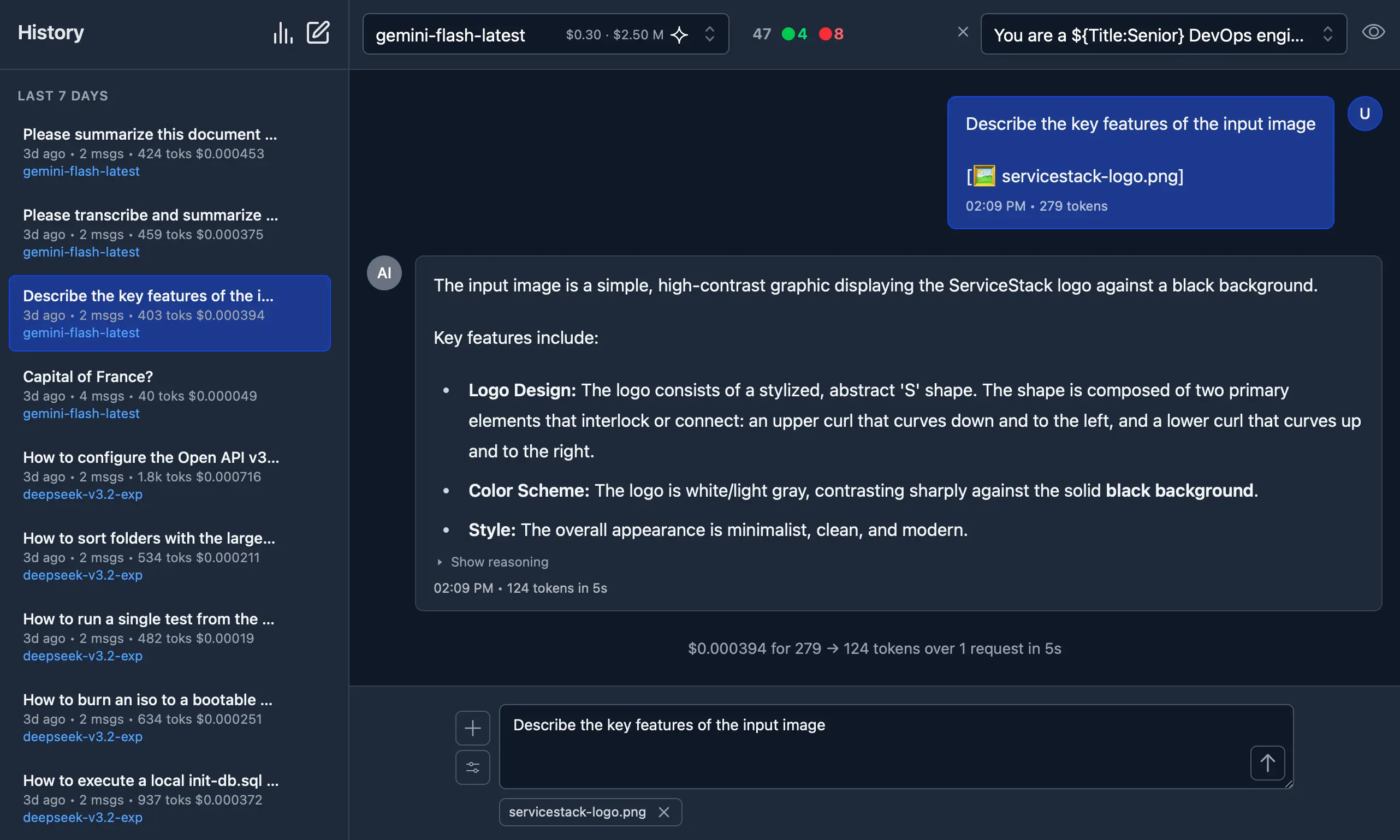This screenshot has width=1400, height=840.
Task: Click the U user avatar badge
Action: tap(1364, 113)
